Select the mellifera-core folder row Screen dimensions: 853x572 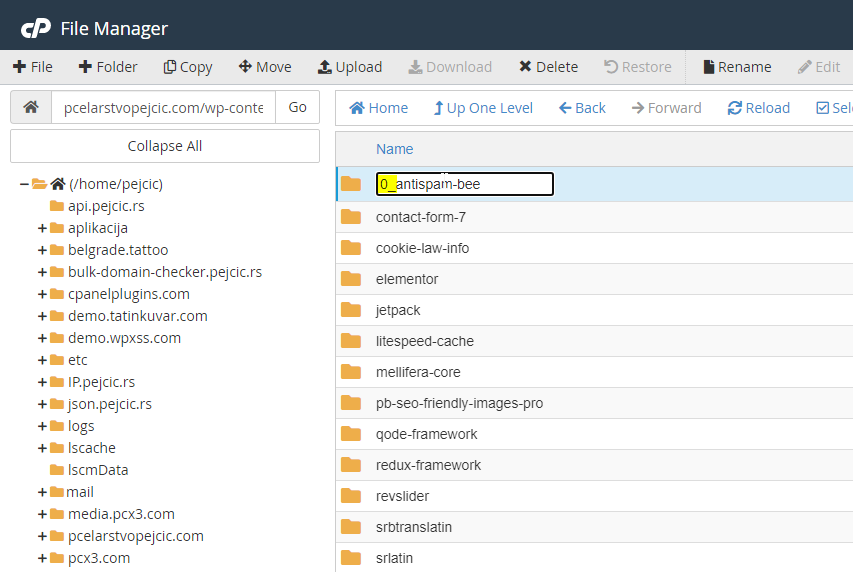(x=594, y=372)
